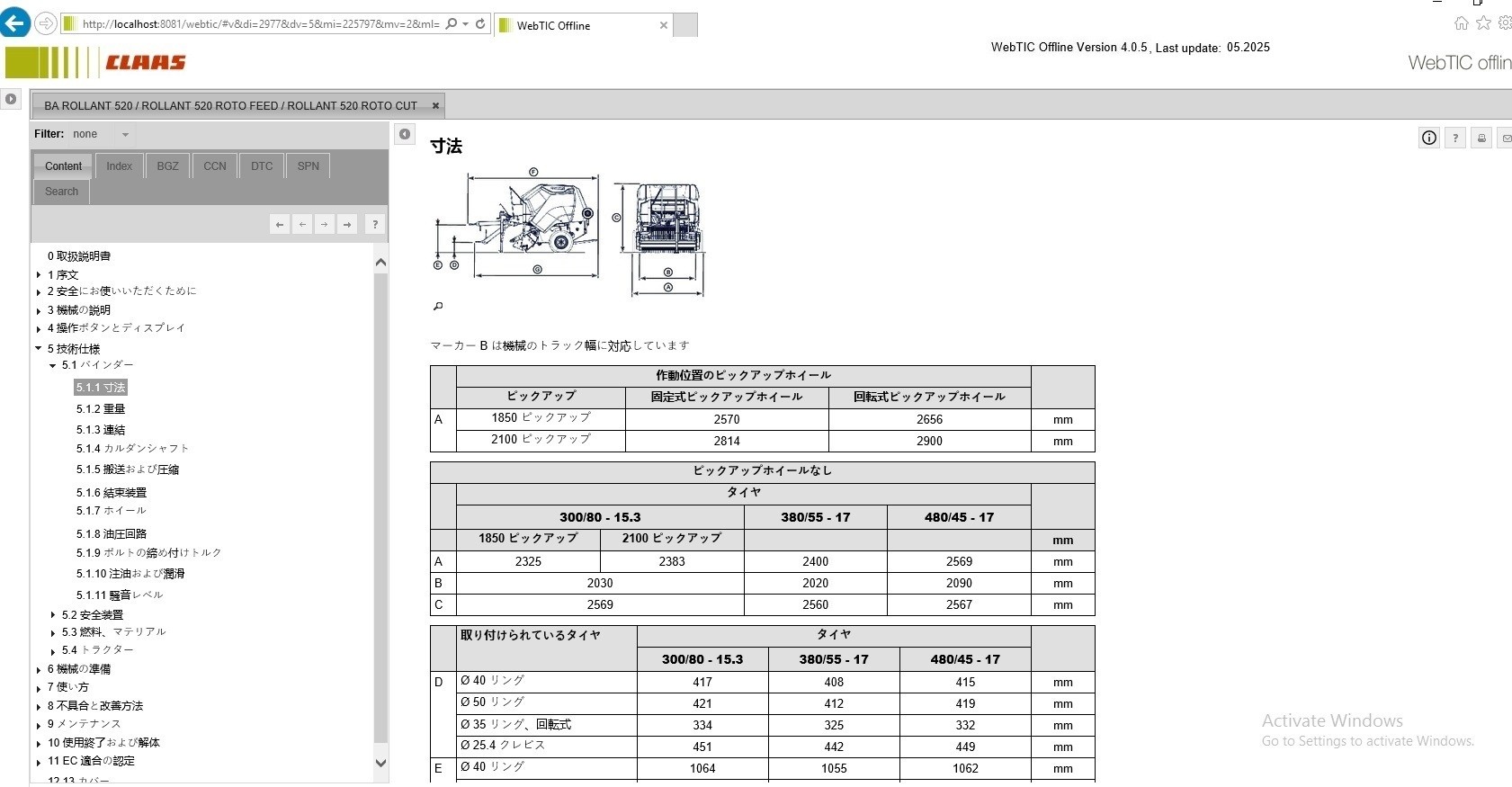This screenshot has height=787, width=1512.
Task: Open section 5.1.3 連結
Action: coord(101,430)
